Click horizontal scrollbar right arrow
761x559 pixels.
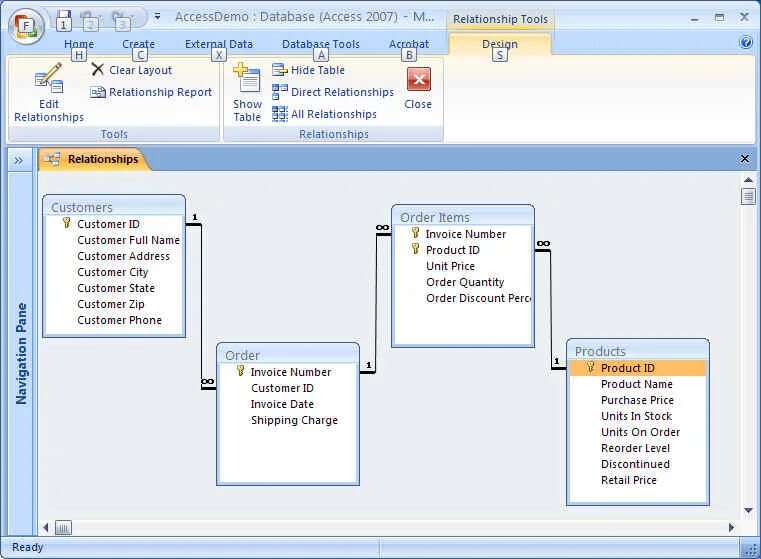tap(731, 527)
